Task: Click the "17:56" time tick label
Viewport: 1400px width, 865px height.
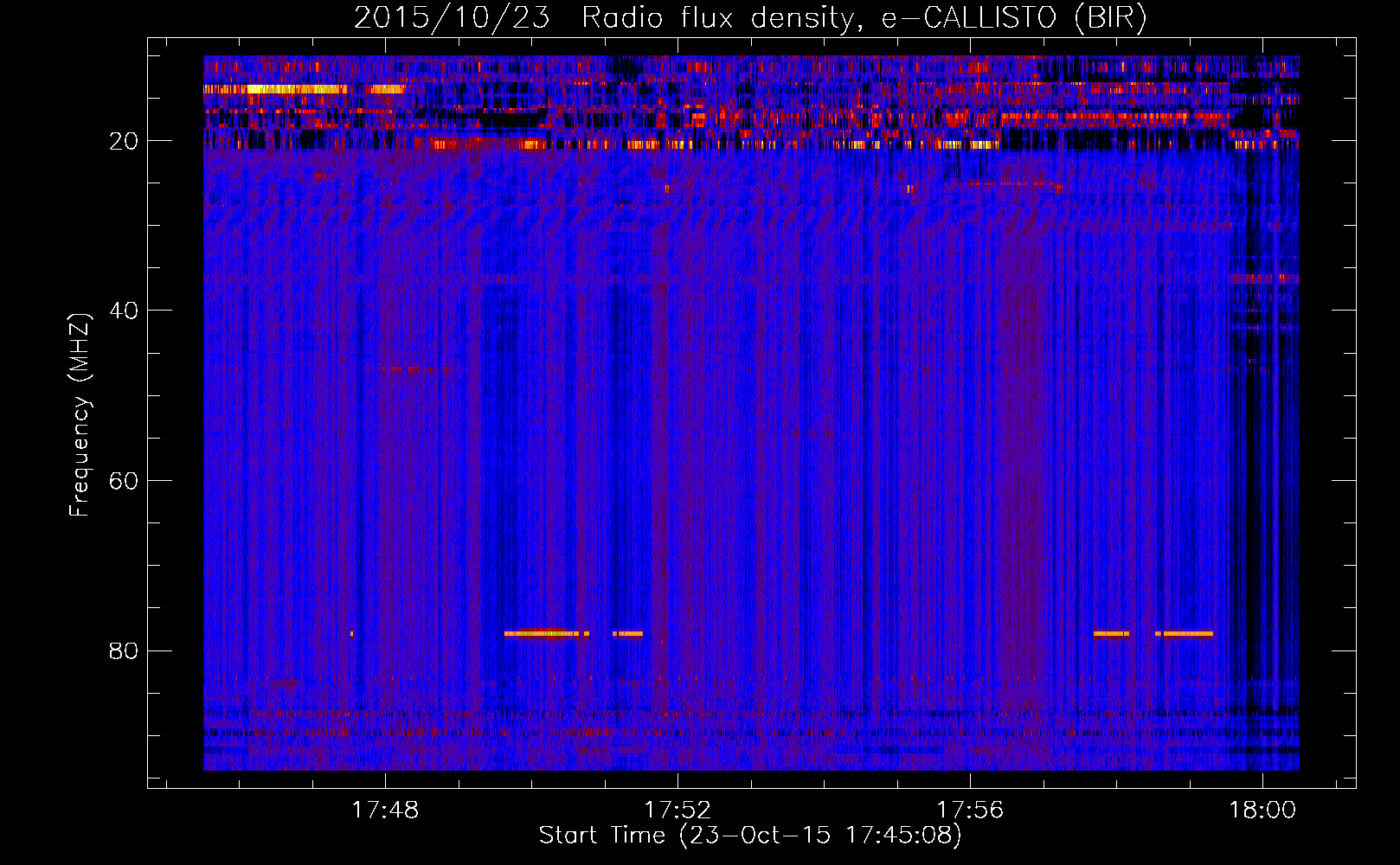Action: click(970, 811)
